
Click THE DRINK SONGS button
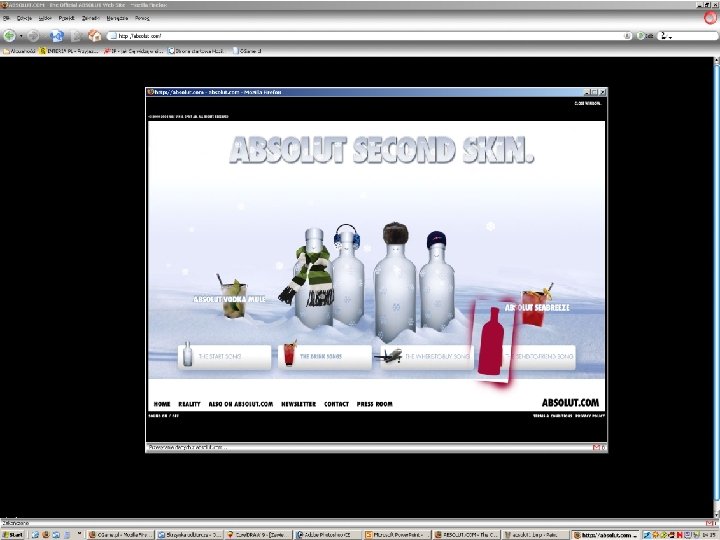click(325, 356)
